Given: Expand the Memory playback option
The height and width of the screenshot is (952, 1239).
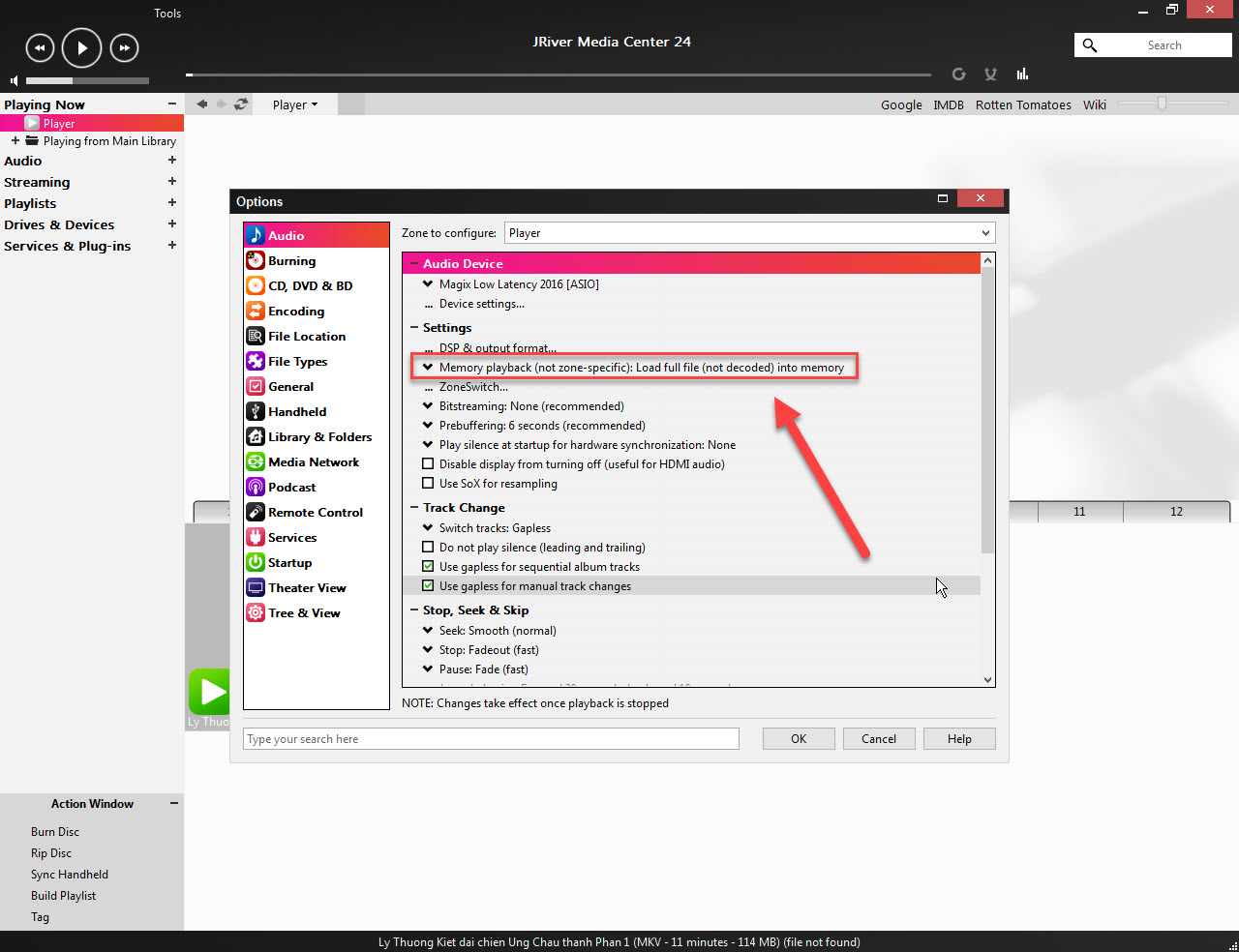Looking at the screenshot, I should click(x=428, y=368).
